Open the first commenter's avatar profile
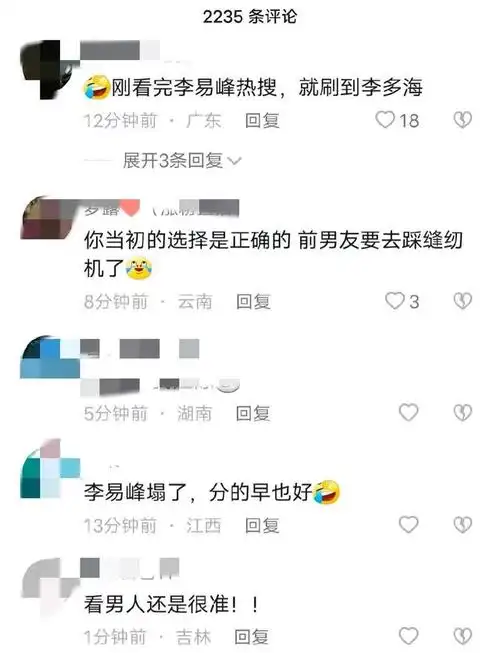 click(x=49, y=69)
